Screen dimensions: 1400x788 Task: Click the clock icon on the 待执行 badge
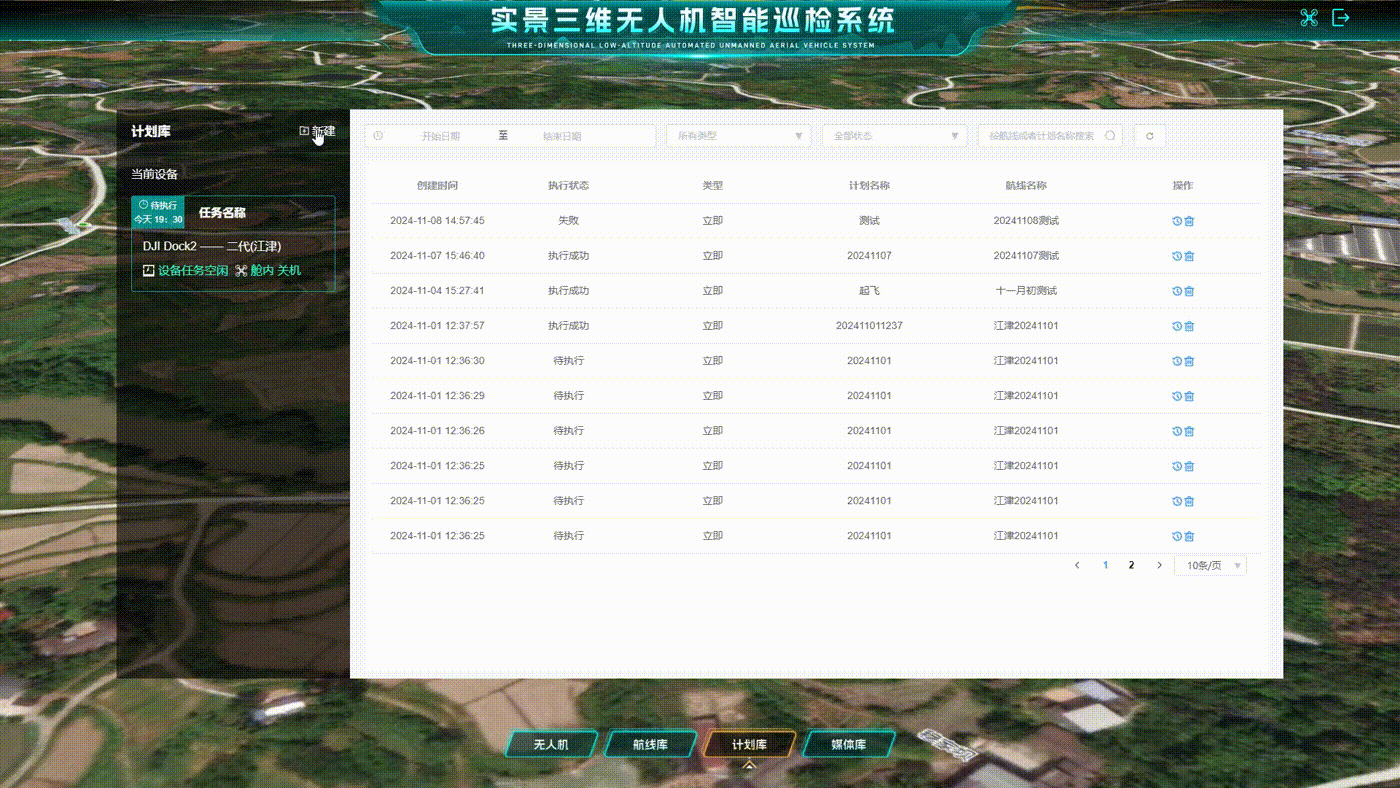click(143, 204)
